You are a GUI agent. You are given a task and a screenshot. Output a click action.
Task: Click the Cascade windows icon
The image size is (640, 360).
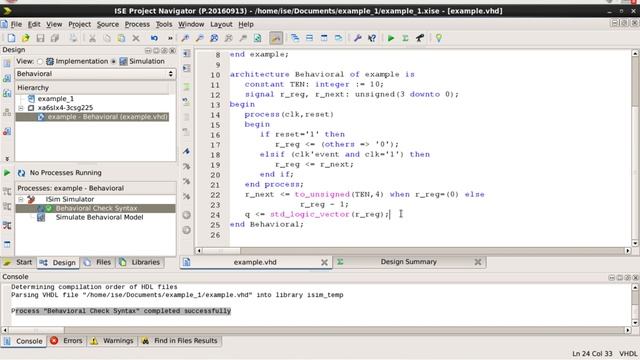pyautogui.click(x=295, y=38)
